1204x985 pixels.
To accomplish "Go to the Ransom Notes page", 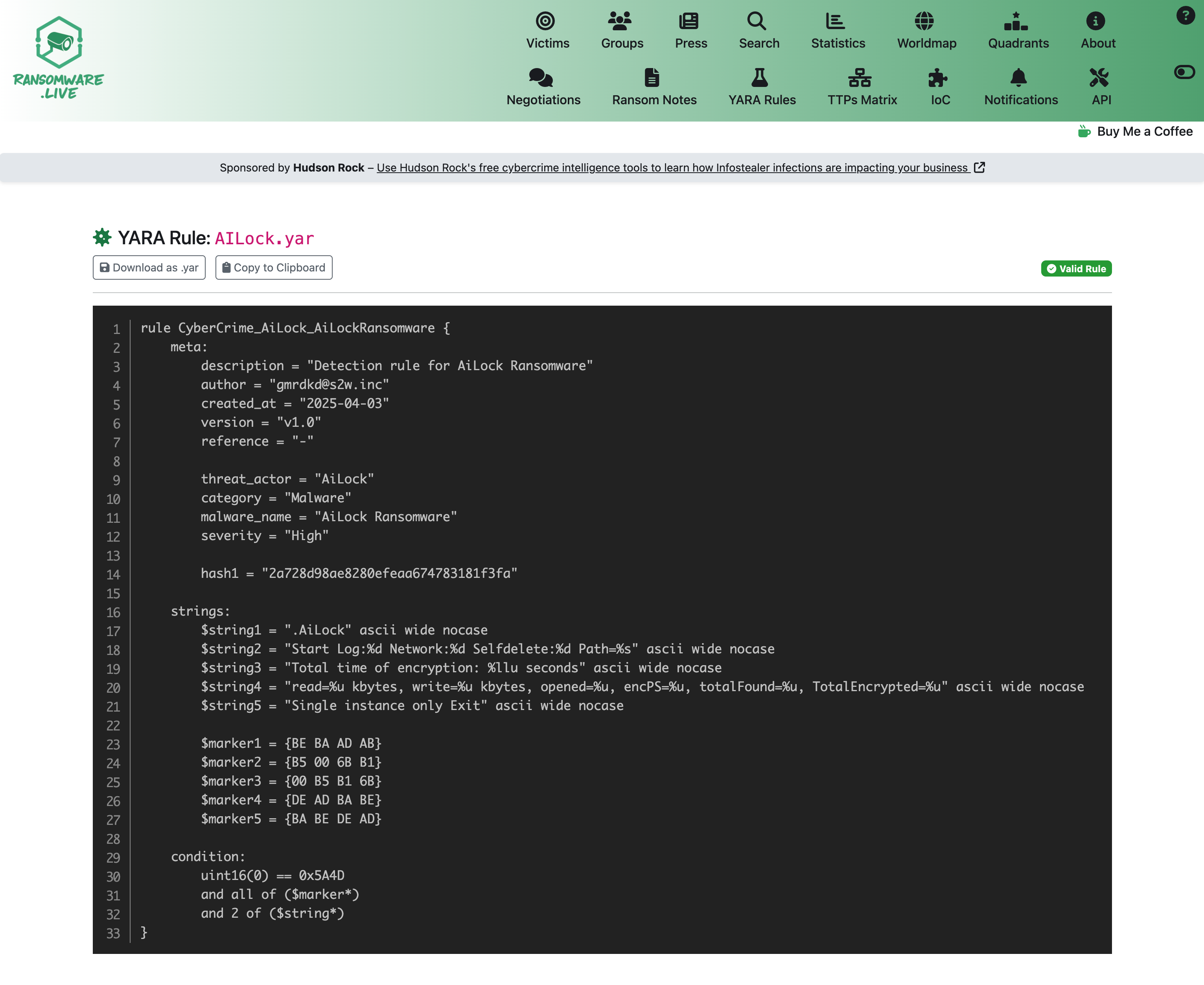I will (x=654, y=100).
